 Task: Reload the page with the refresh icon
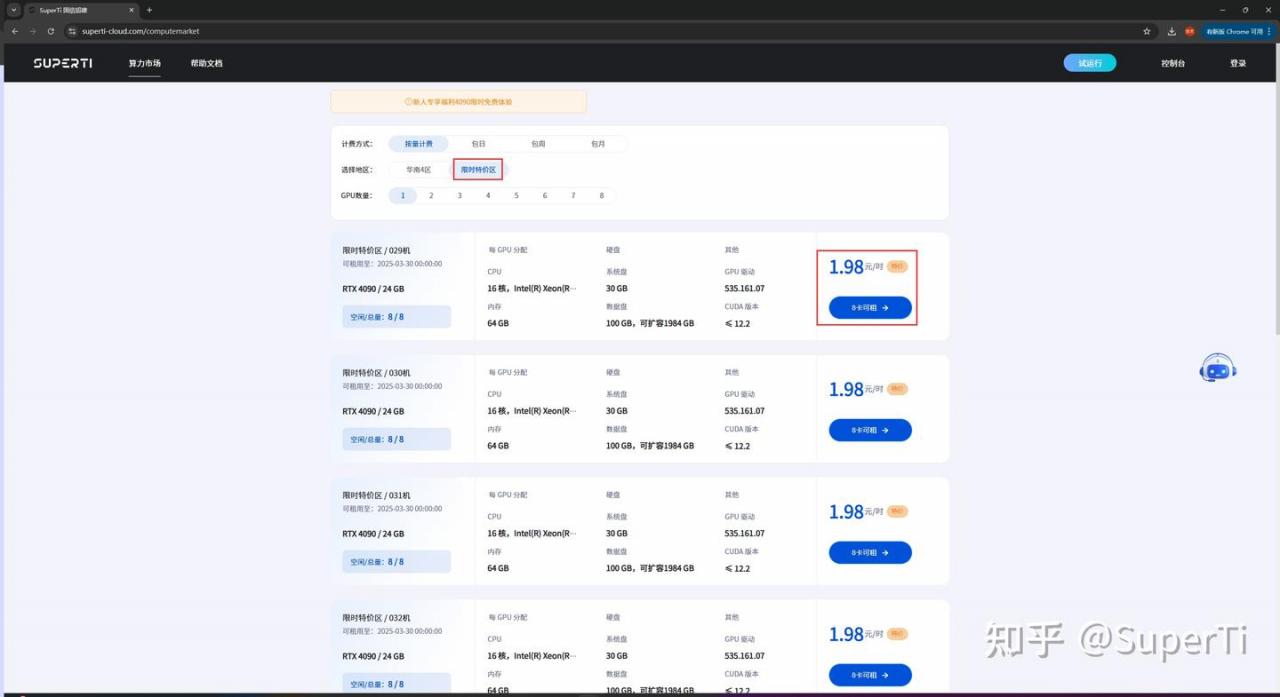(51, 31)
